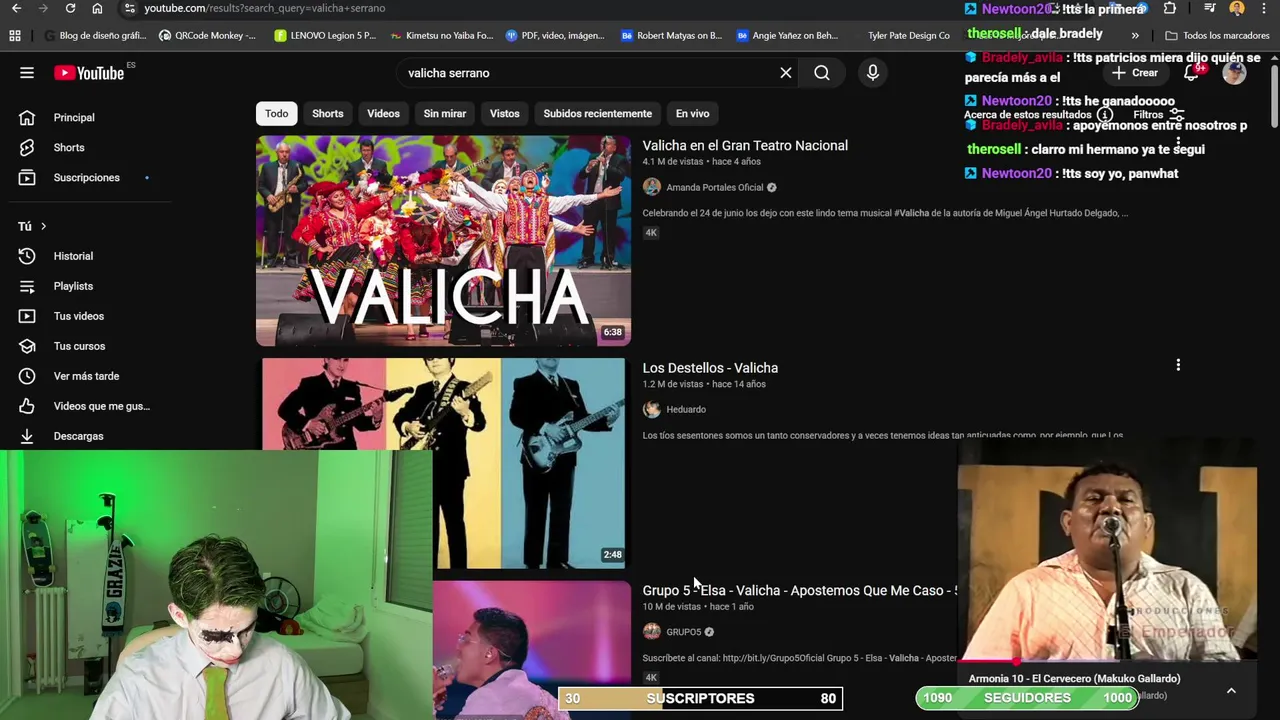The image size is (1280, 720).
Task: Select the Sin mirar filter chip
Action: pos(445,114)
